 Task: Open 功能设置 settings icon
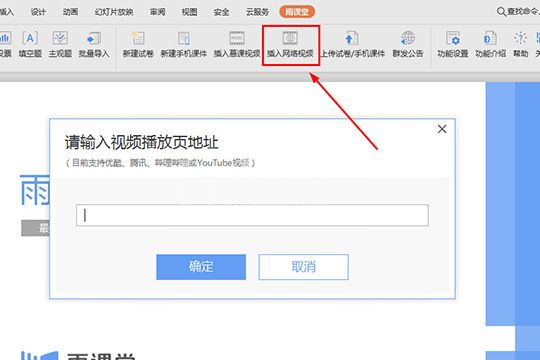pyautogui.click(x=453, y=39)
